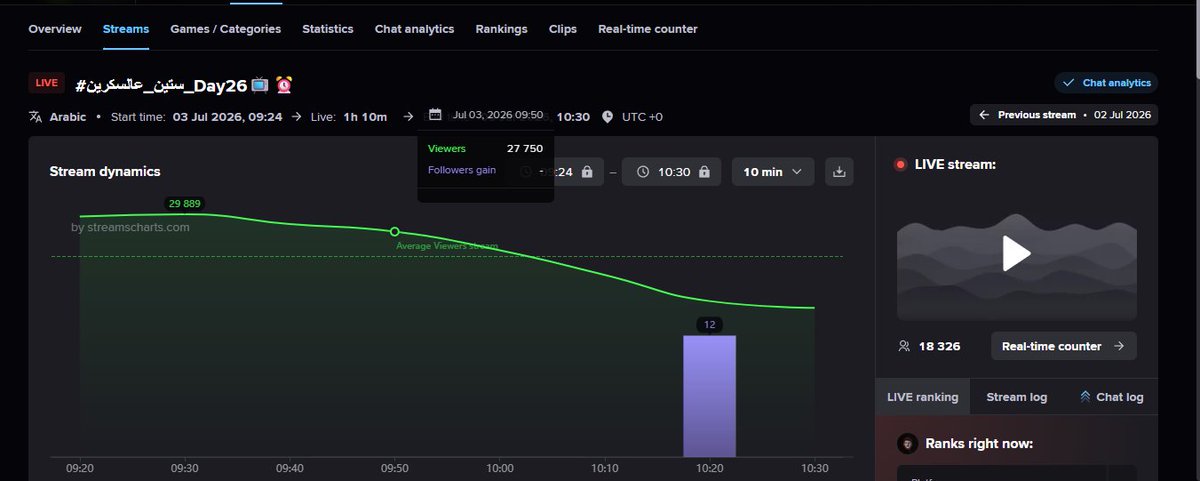
Task: Open the Overview tab
Action: tap(55, 29)
